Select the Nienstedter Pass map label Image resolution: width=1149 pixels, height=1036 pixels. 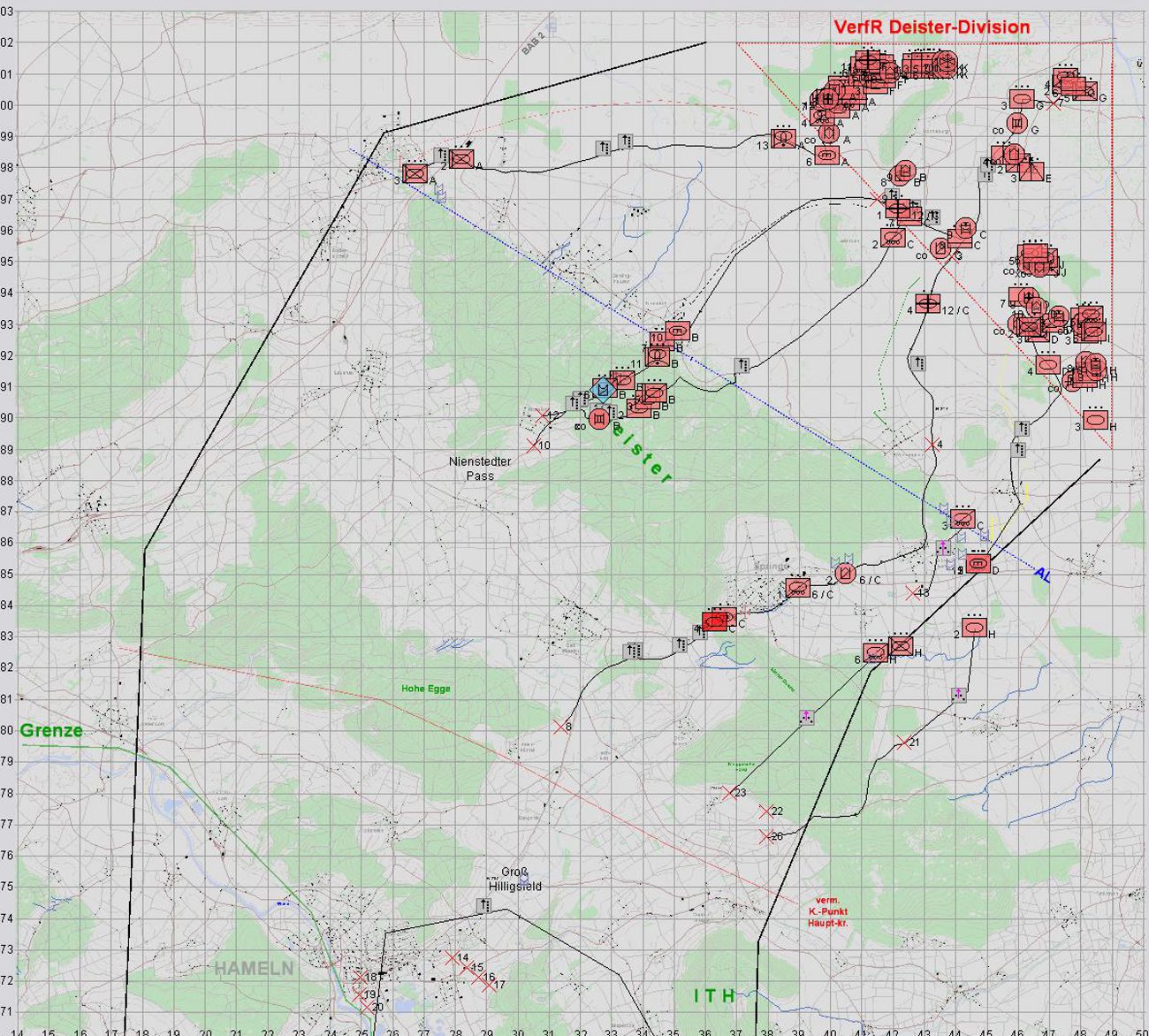[x=480, y=468]
